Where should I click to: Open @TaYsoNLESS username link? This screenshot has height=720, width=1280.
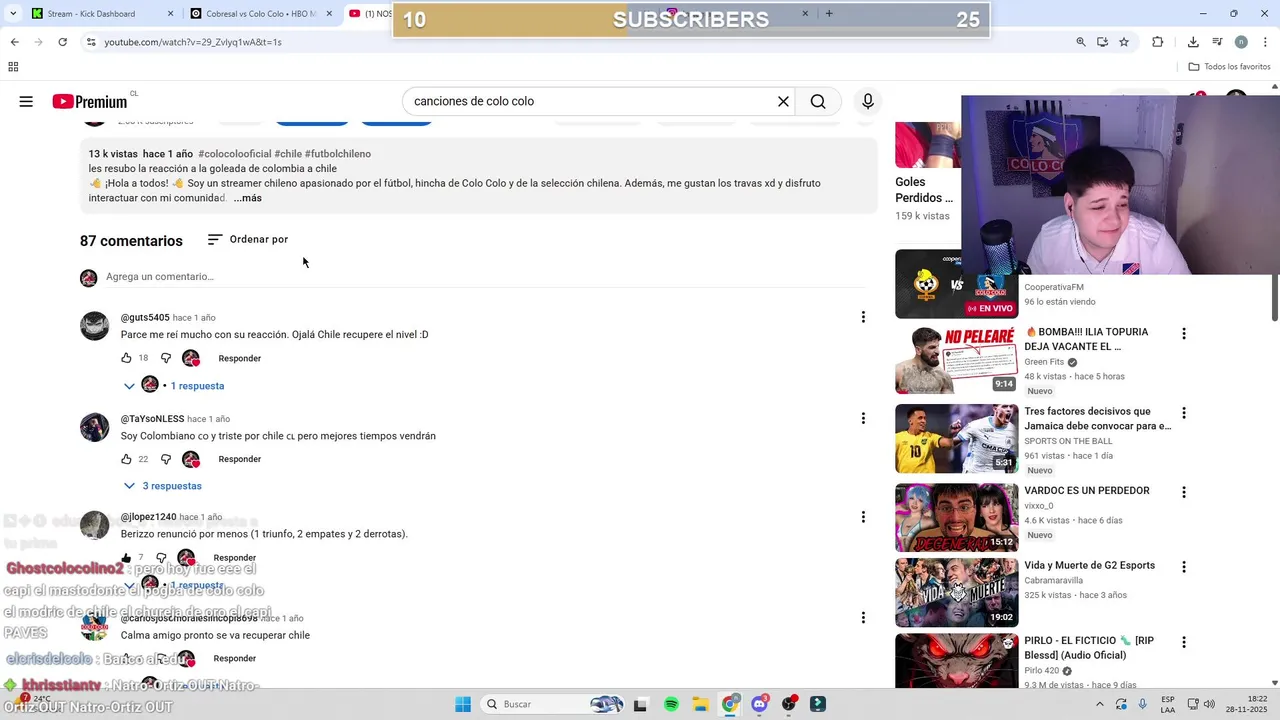(152, 419)
